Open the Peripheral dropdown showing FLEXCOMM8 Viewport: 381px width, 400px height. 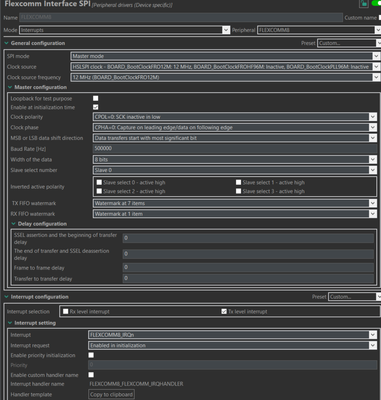(319, 30)
